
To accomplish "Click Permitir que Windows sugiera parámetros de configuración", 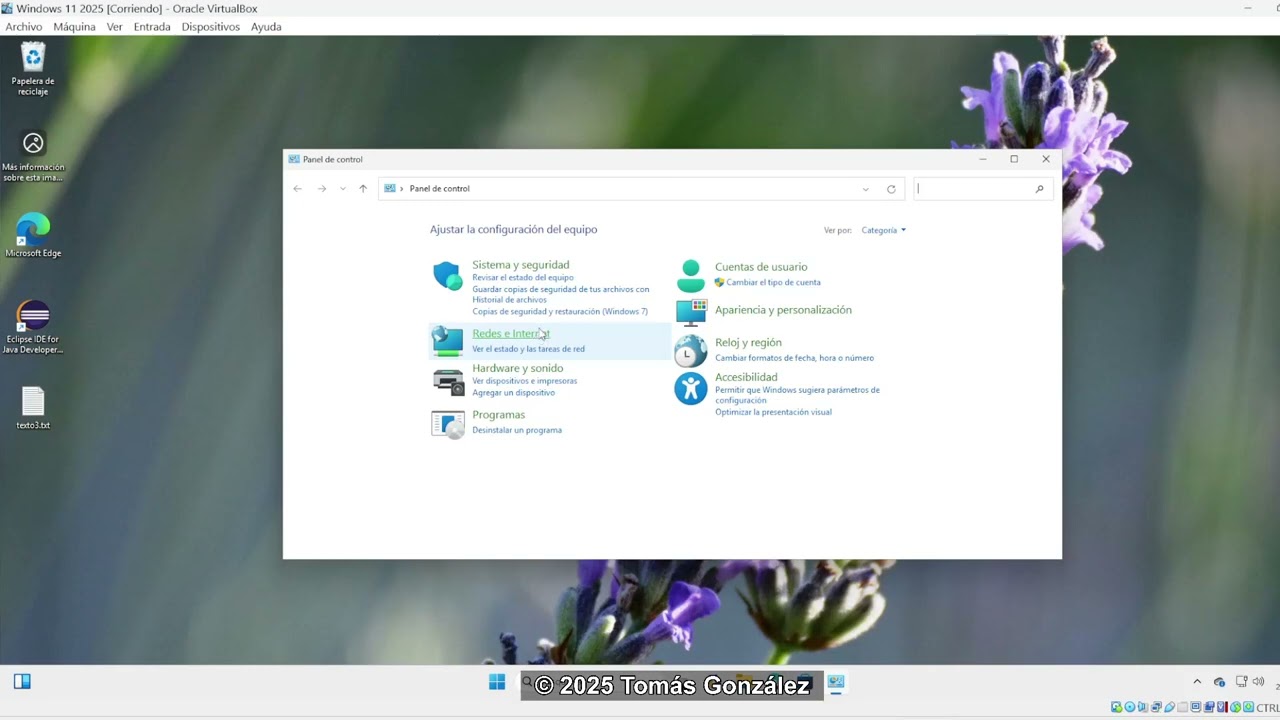I will pyautogui.click(x=797, y=395).
